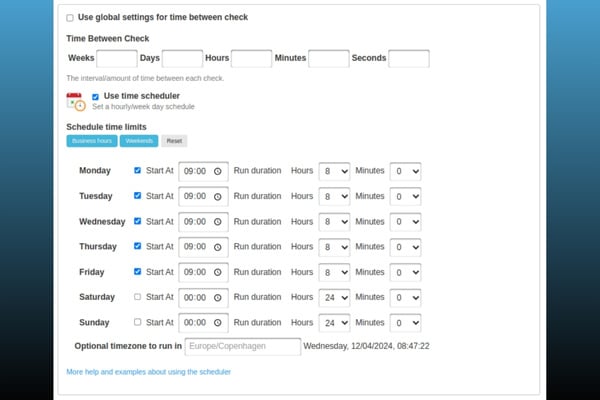The height and width of the screenshot is (400, 600).
Task: Expand Sunday run duration Hours dropdown
Action: point(334,322)
